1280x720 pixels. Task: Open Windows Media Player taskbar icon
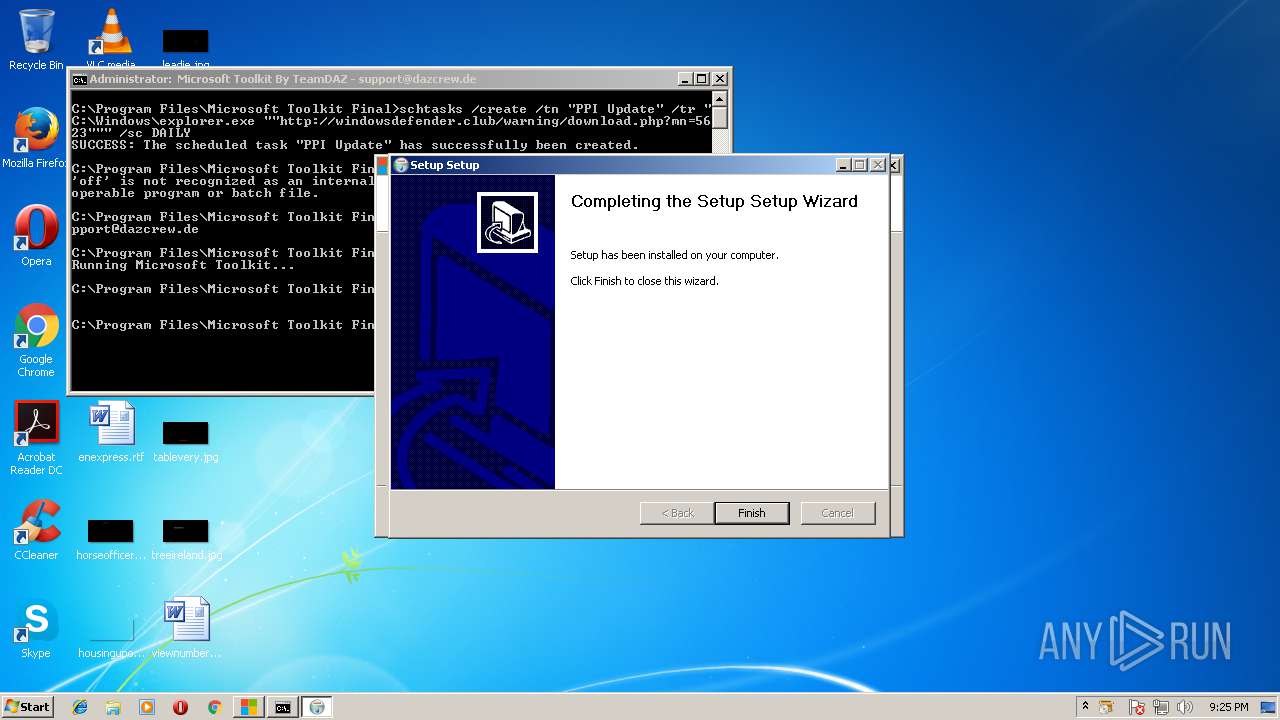click(147, 707)
